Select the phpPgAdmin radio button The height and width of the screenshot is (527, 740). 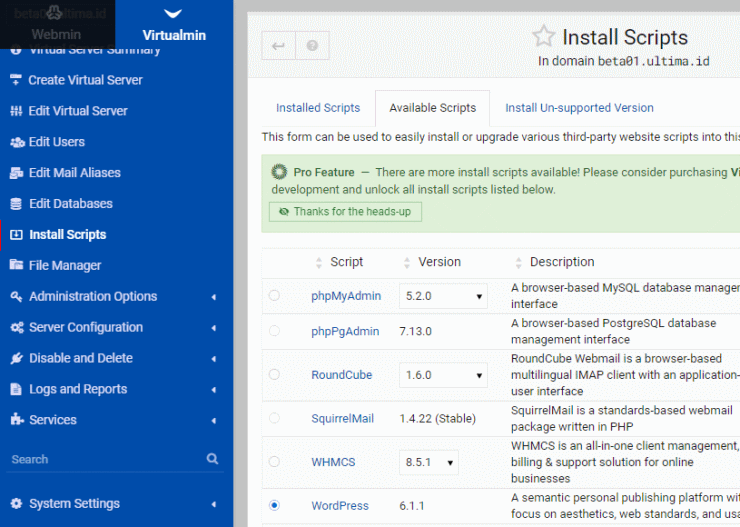click(274, 331)
